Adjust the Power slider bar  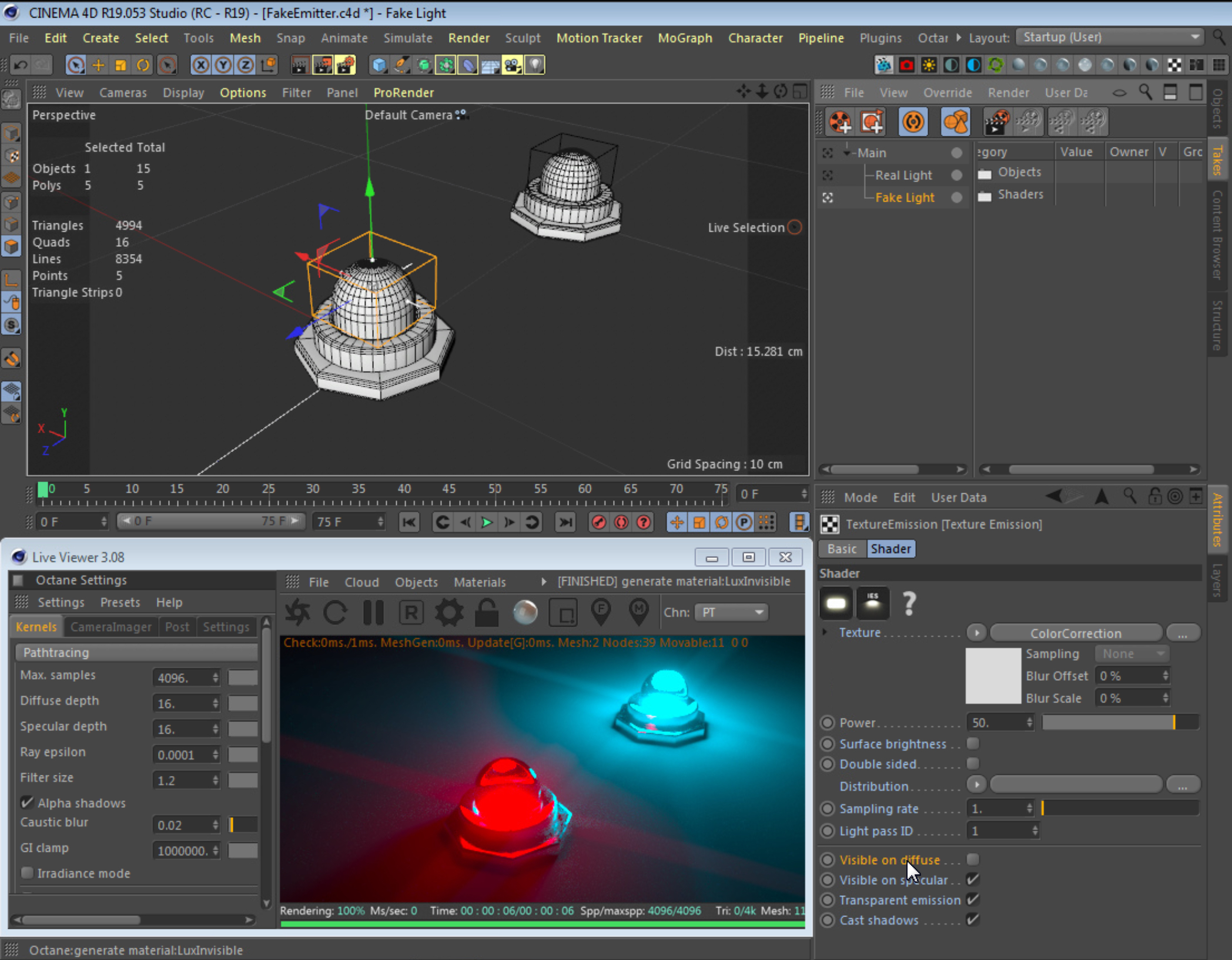point(1120,722)
